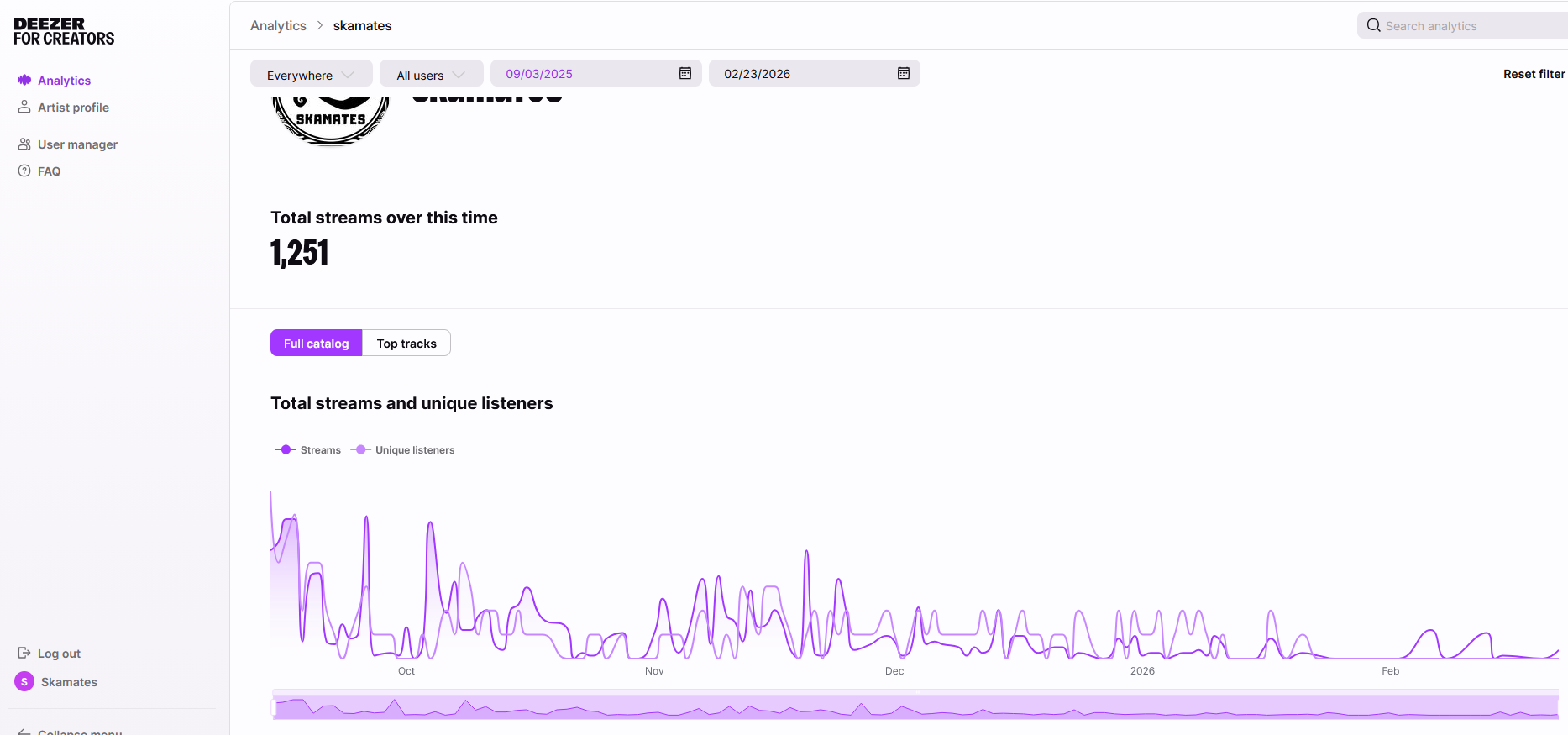Click the chart range slider left handle
This screenshot has width=1568, height=735.
click(274, 707)
